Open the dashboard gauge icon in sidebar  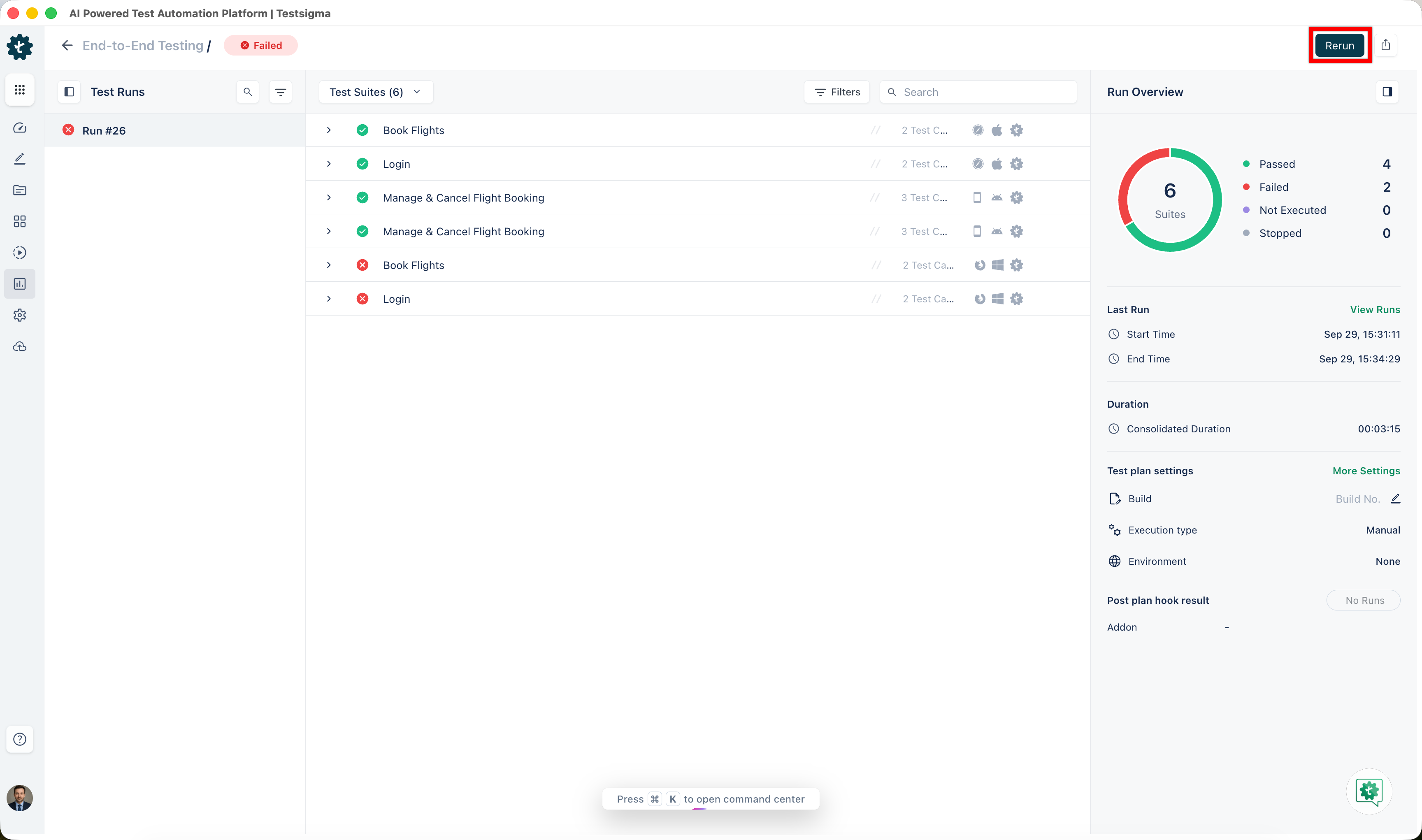20,128
